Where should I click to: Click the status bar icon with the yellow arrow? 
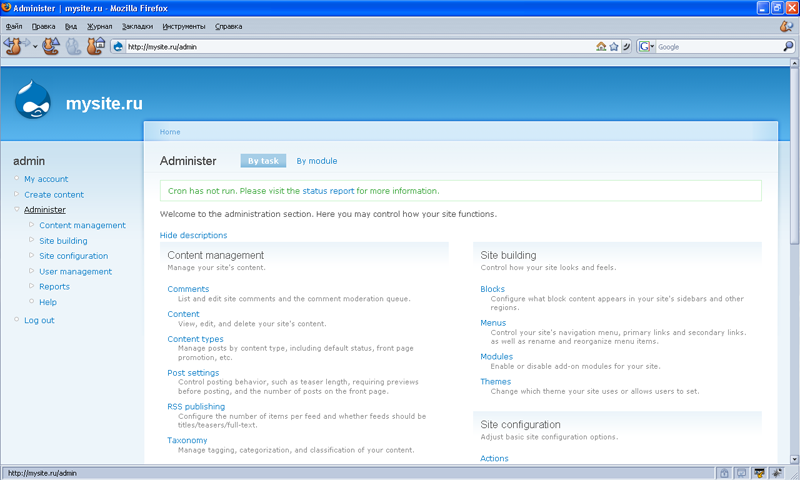click(759, 473)
